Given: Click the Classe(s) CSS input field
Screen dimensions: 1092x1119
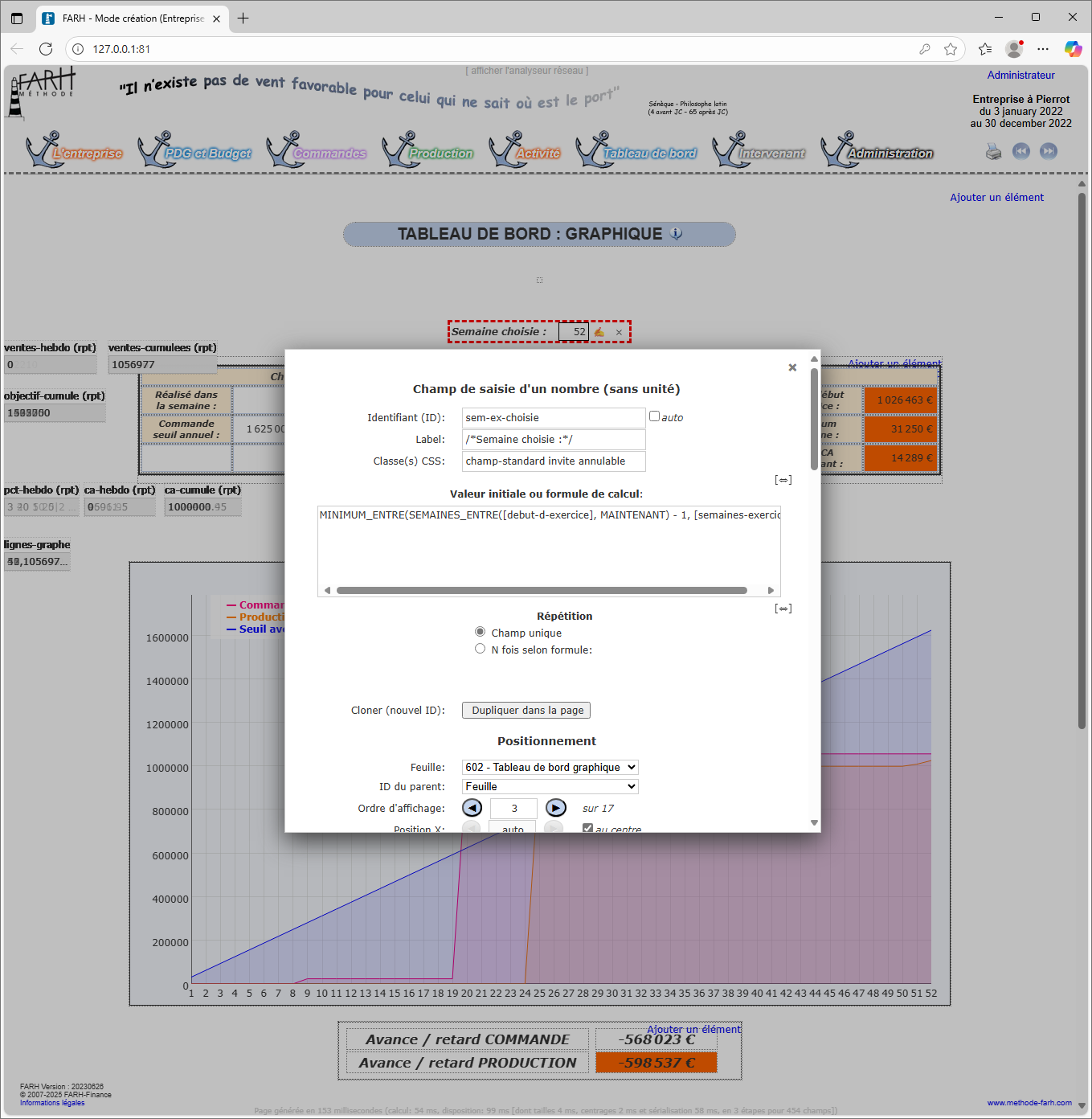Looking at the screenshot, I should click(554, 461).
